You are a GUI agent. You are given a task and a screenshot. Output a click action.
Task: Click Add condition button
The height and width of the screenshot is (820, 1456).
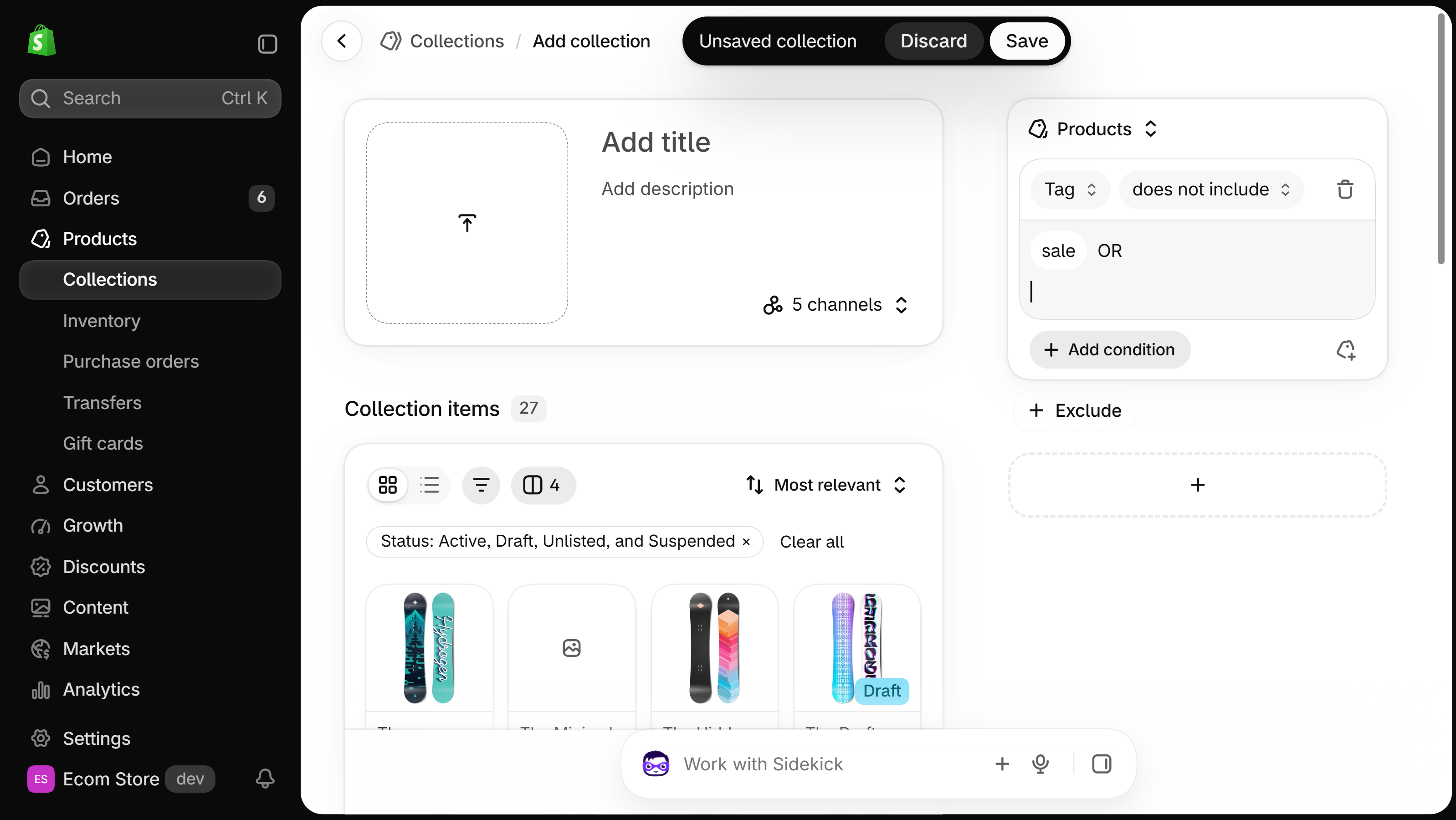click(x=1109, y=350)
